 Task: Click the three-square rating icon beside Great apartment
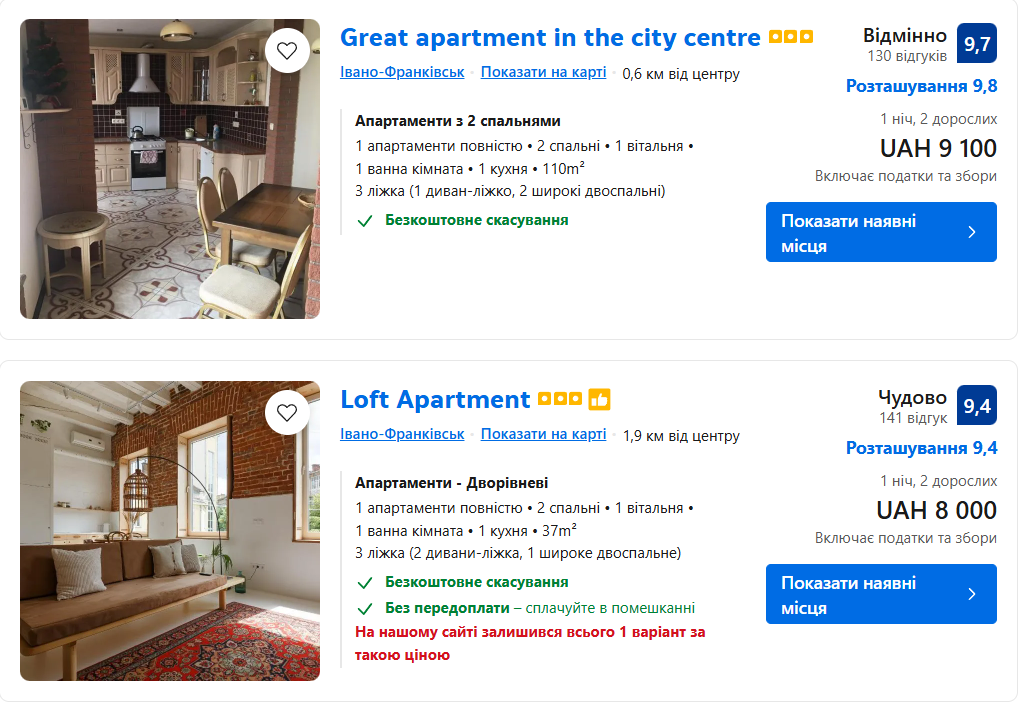tap(790, 38)
